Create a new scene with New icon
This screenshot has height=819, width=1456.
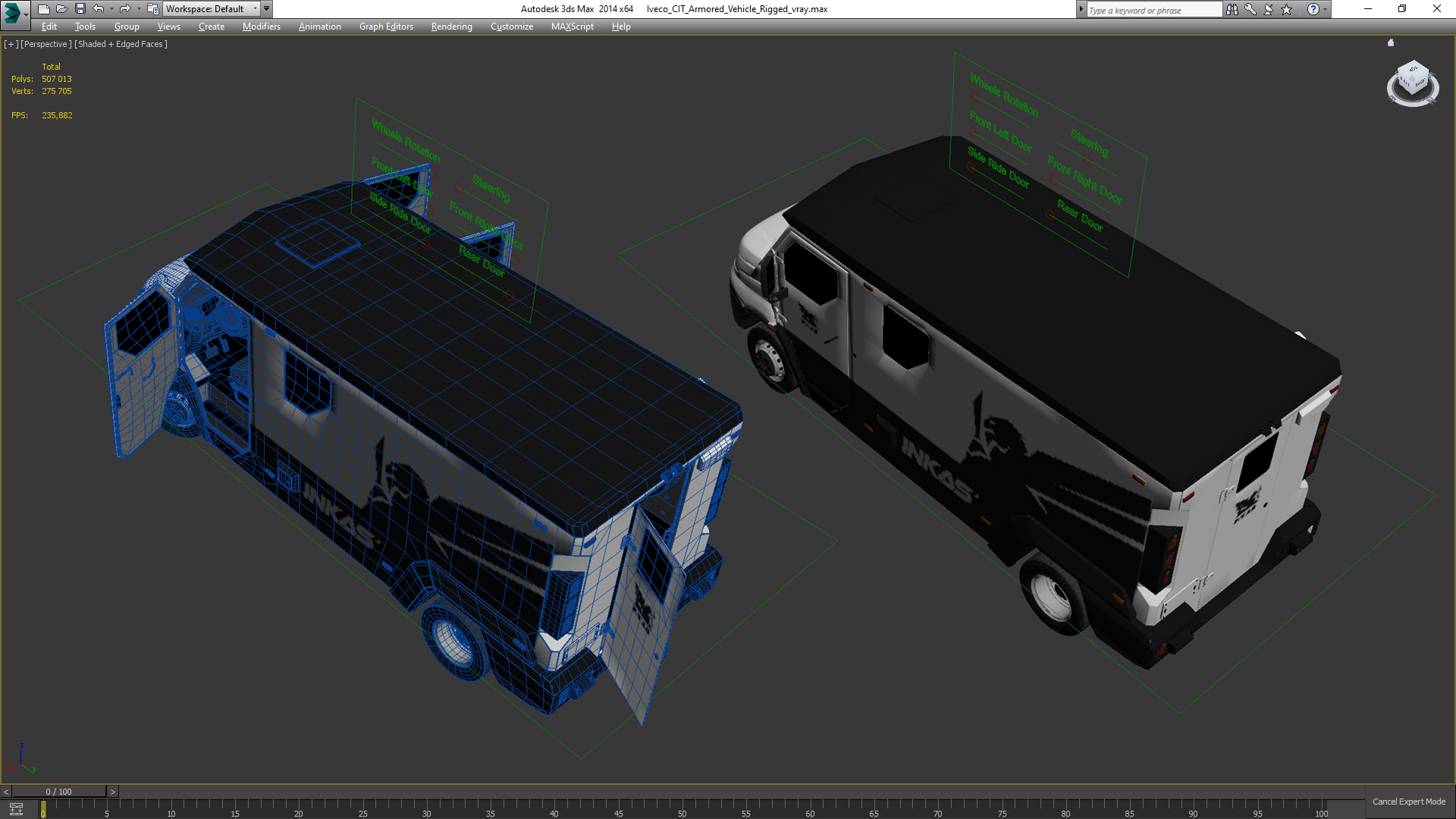(43, 9)
